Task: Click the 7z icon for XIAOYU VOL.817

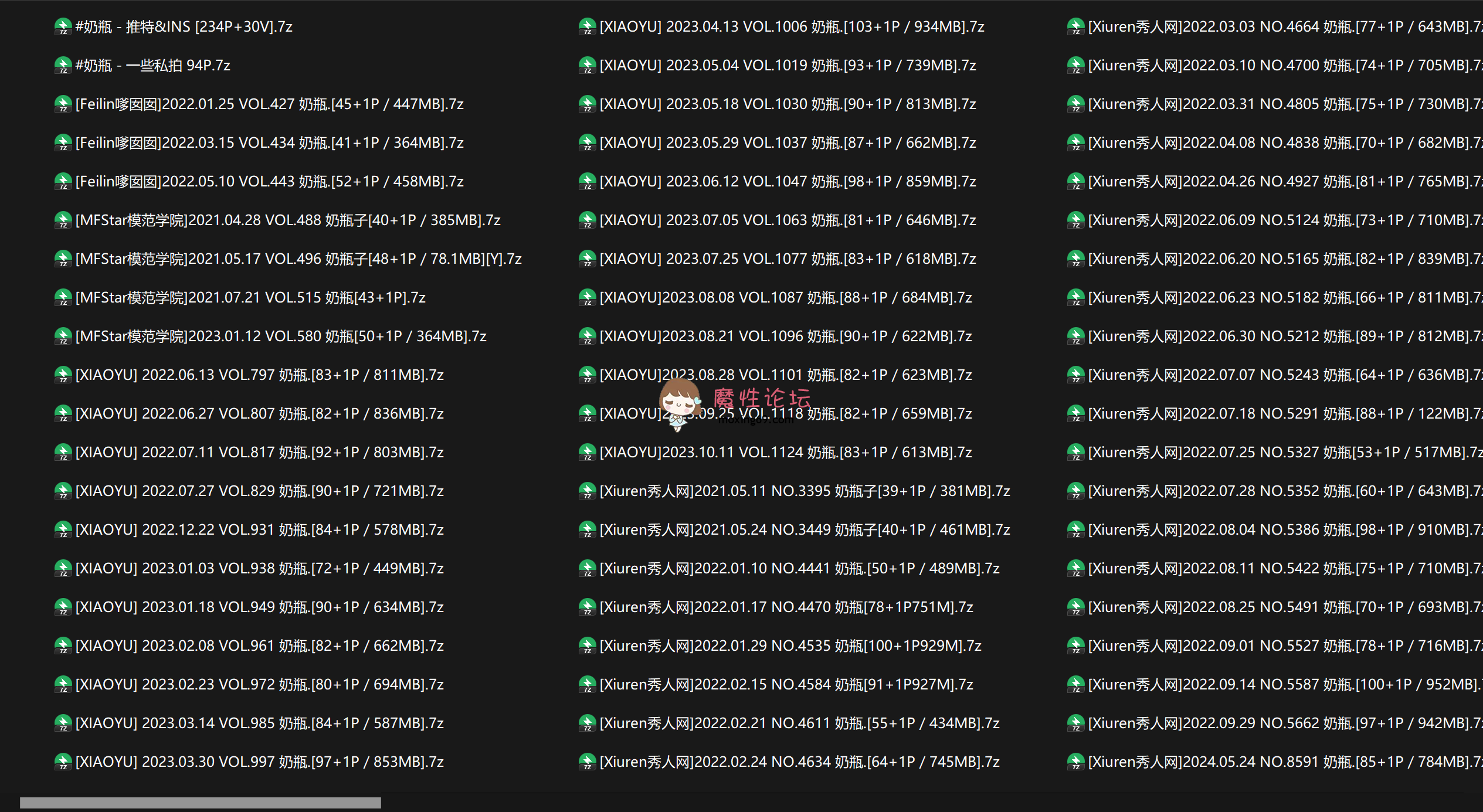Action: coord(63,453)
